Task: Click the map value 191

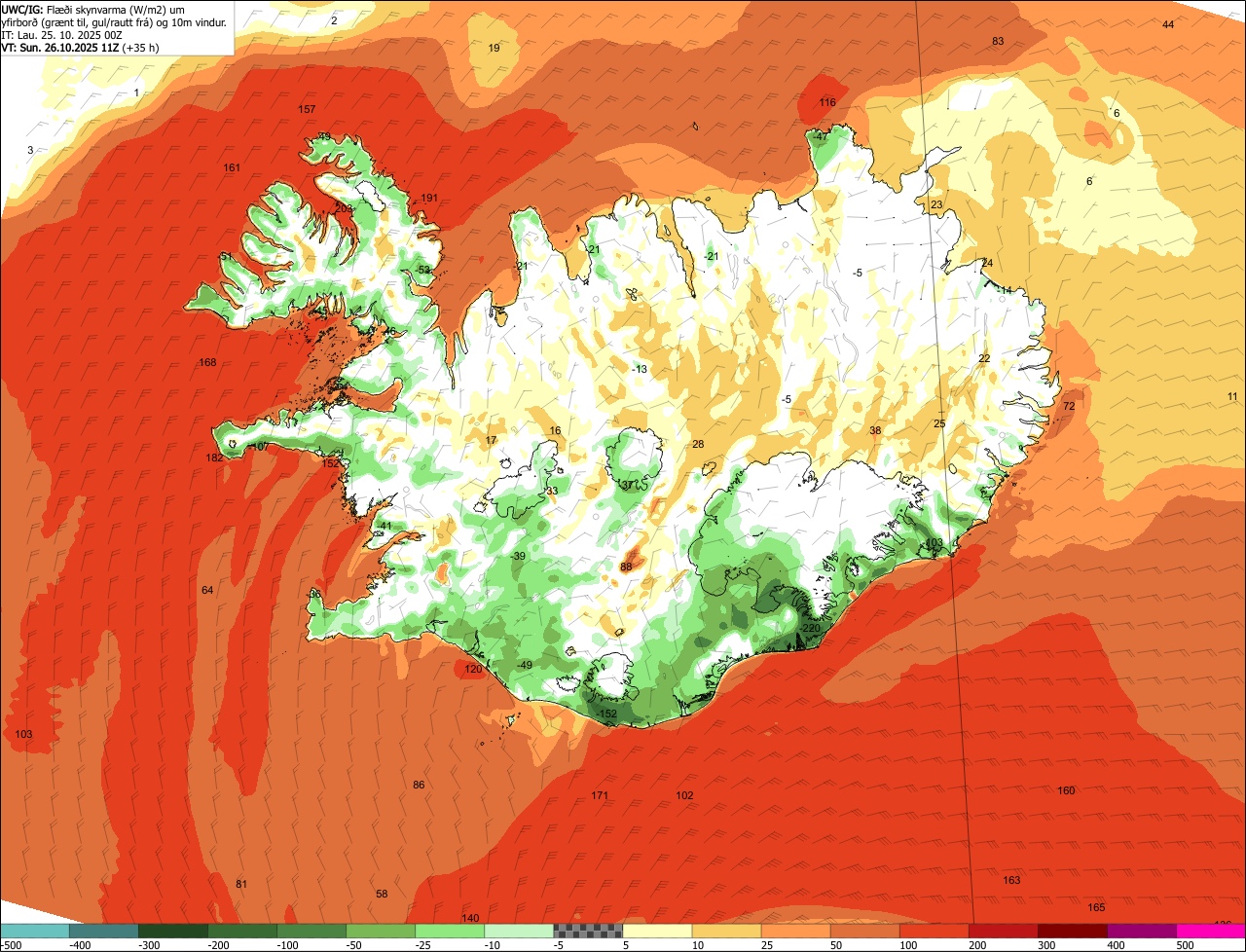Action: tap(429, 198)
